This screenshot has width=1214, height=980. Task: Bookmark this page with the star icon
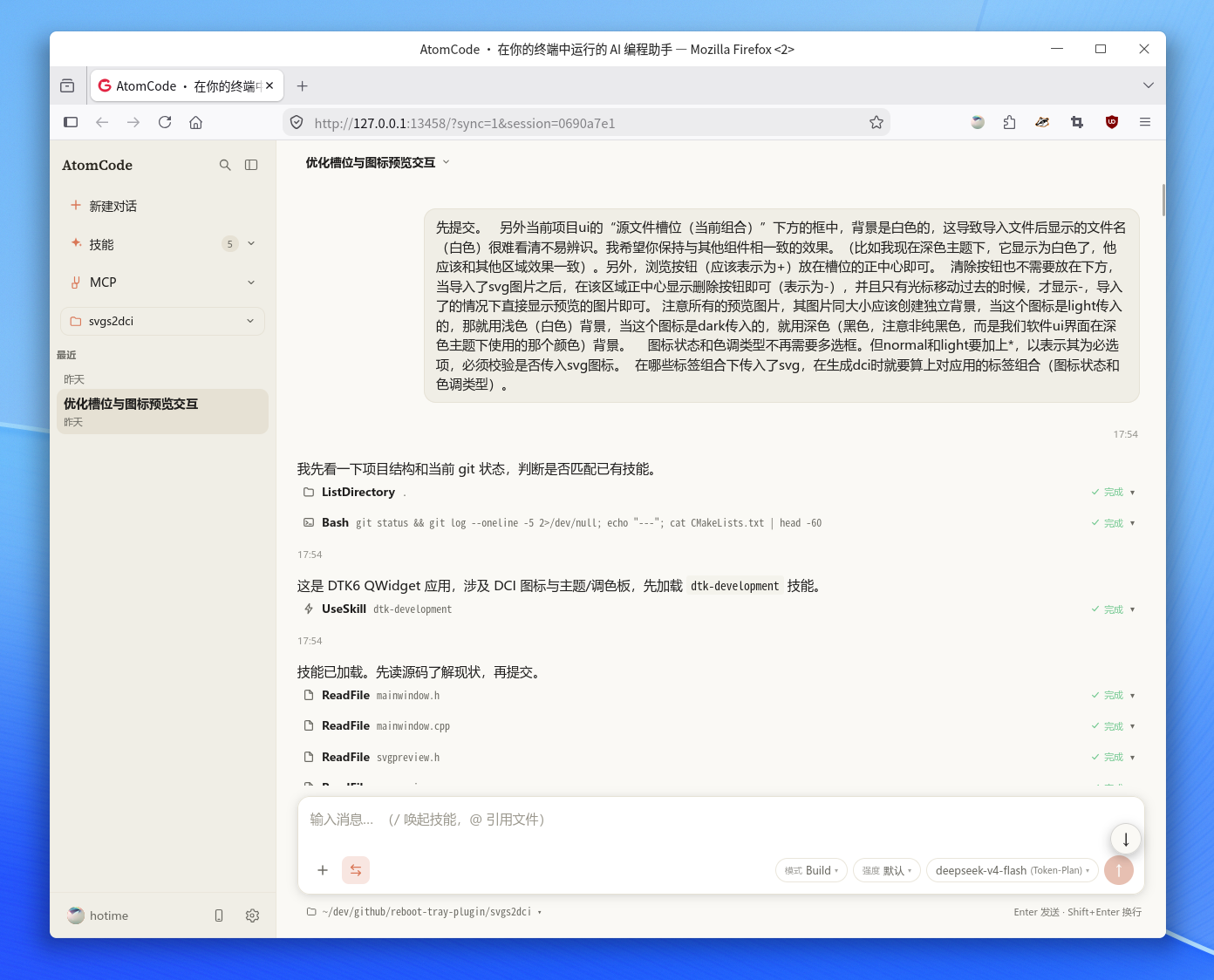876,122
